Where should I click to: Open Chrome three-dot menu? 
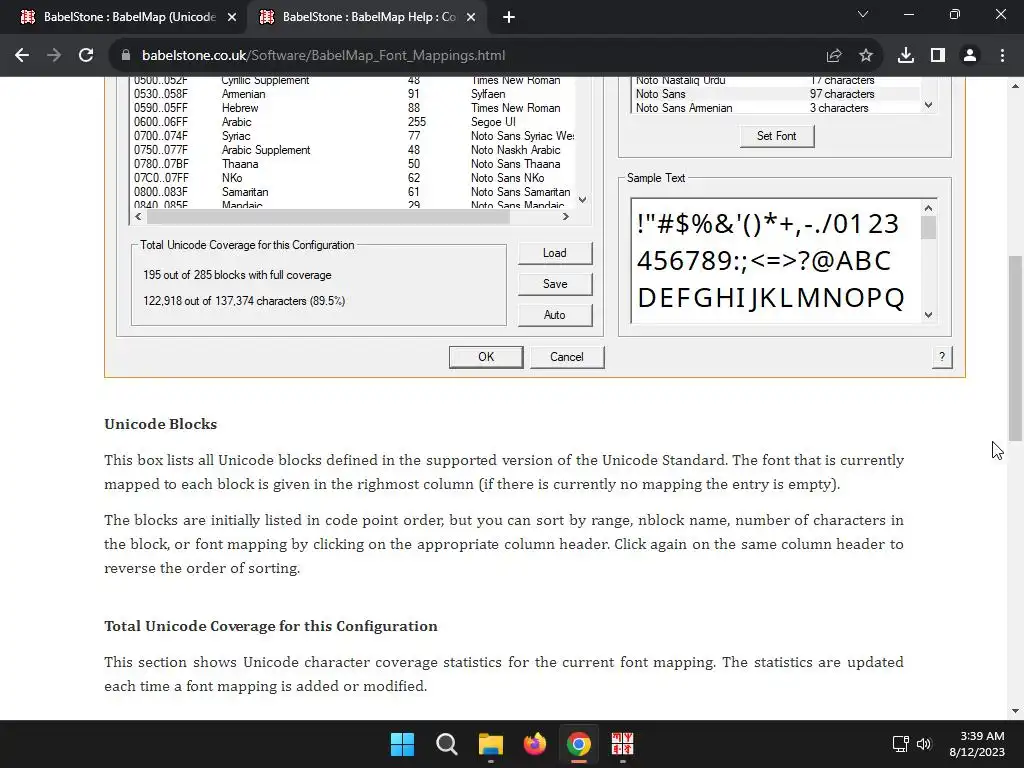pyautogui.click(x=1002, y=56)
